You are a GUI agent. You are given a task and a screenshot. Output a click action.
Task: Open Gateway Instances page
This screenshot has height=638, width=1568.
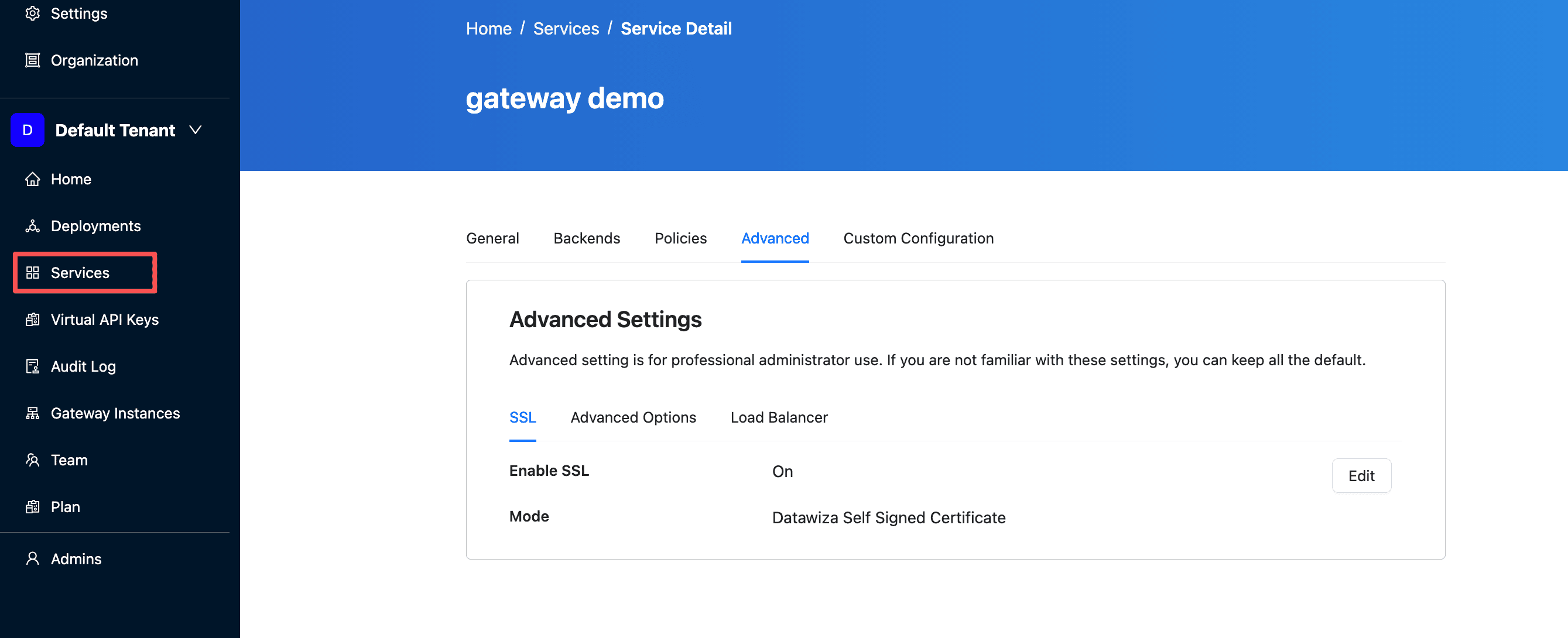pos(115,413)
